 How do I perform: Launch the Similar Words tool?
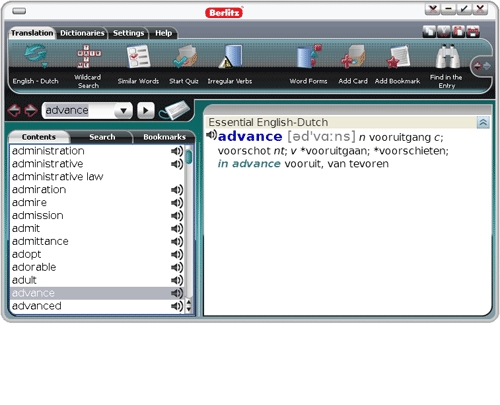(138, 56)
